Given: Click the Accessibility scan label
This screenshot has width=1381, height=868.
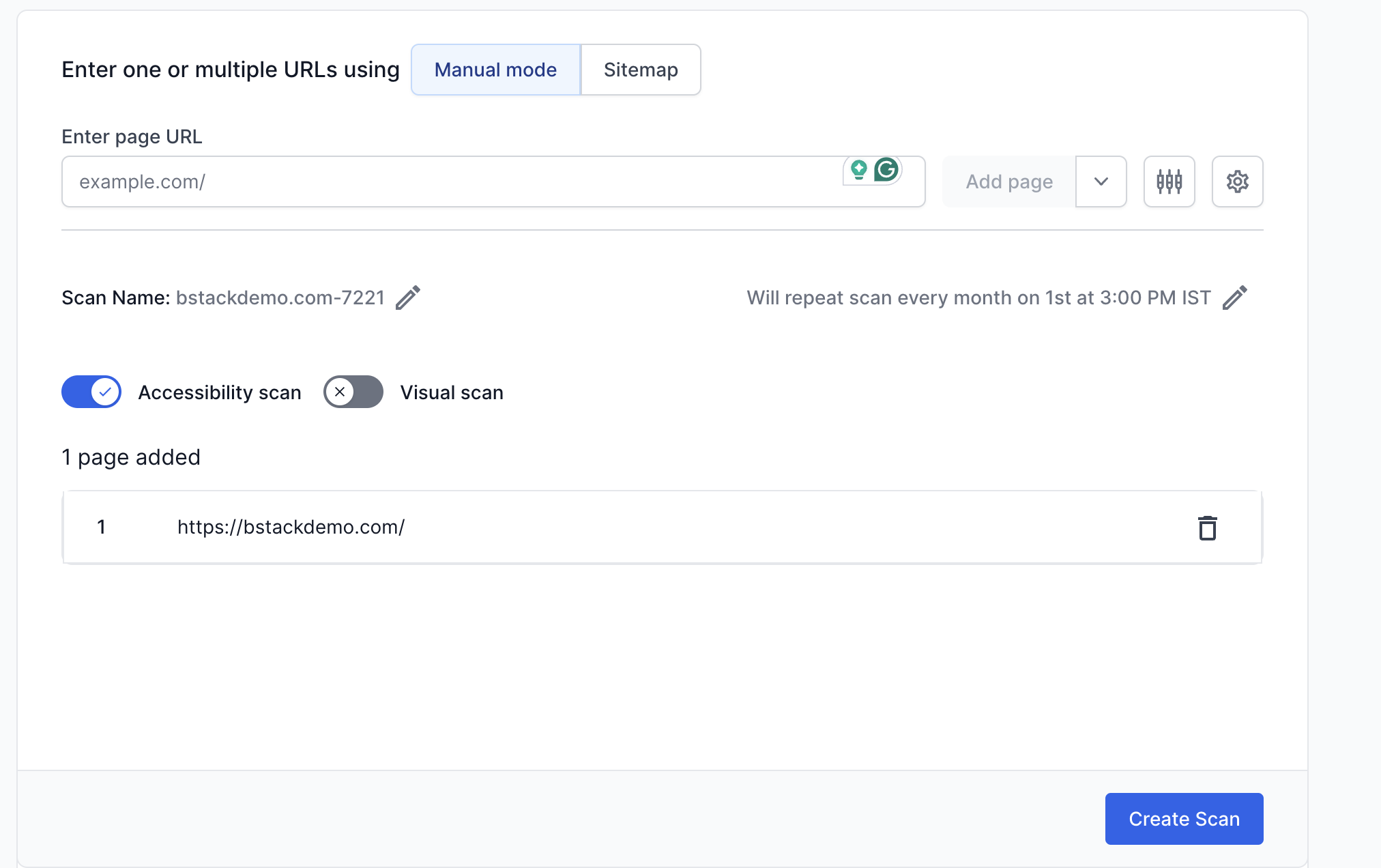Looking at the screenshot, I should [219, 392].
